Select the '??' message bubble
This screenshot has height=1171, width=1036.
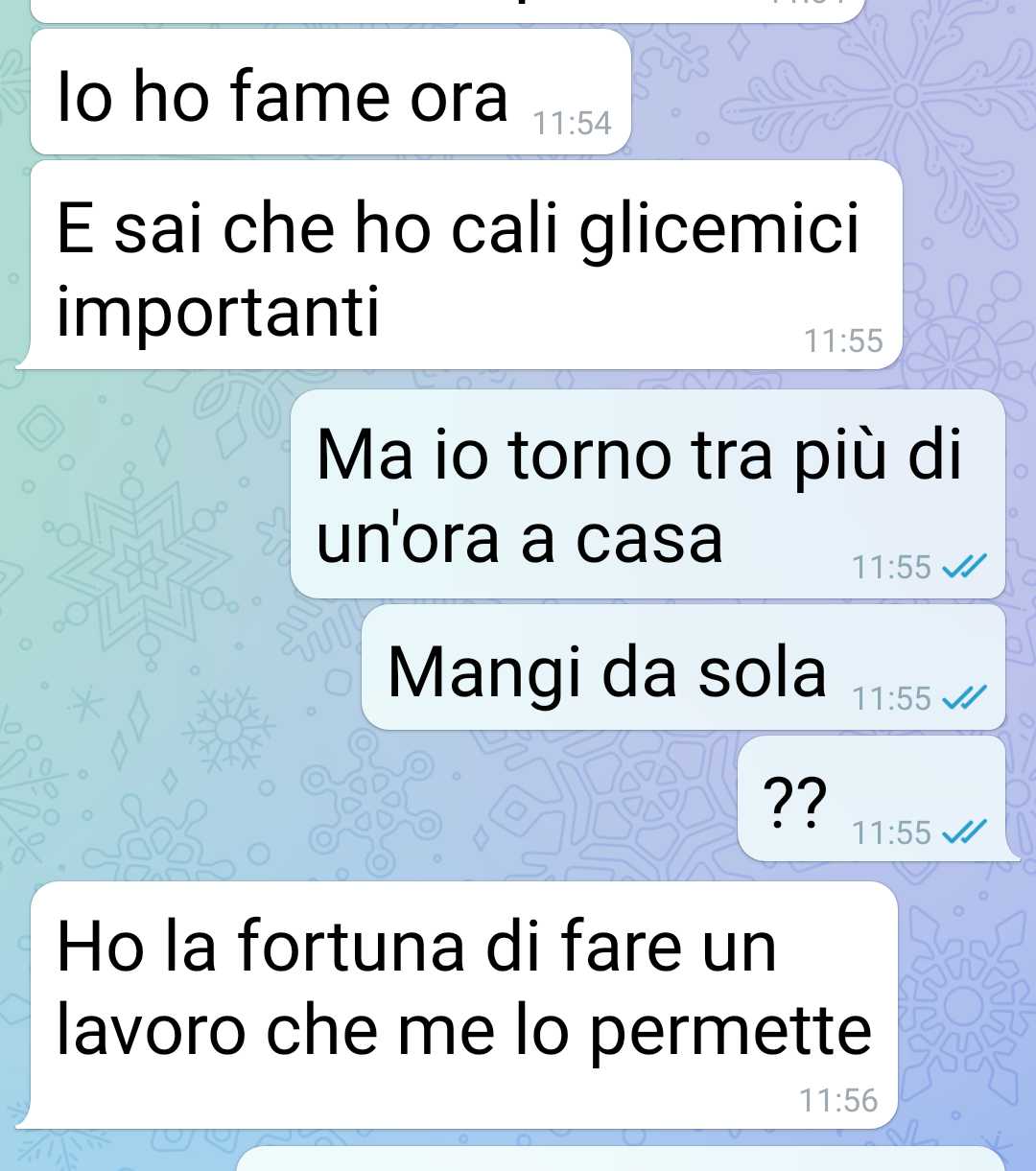[x=871, y=798]
